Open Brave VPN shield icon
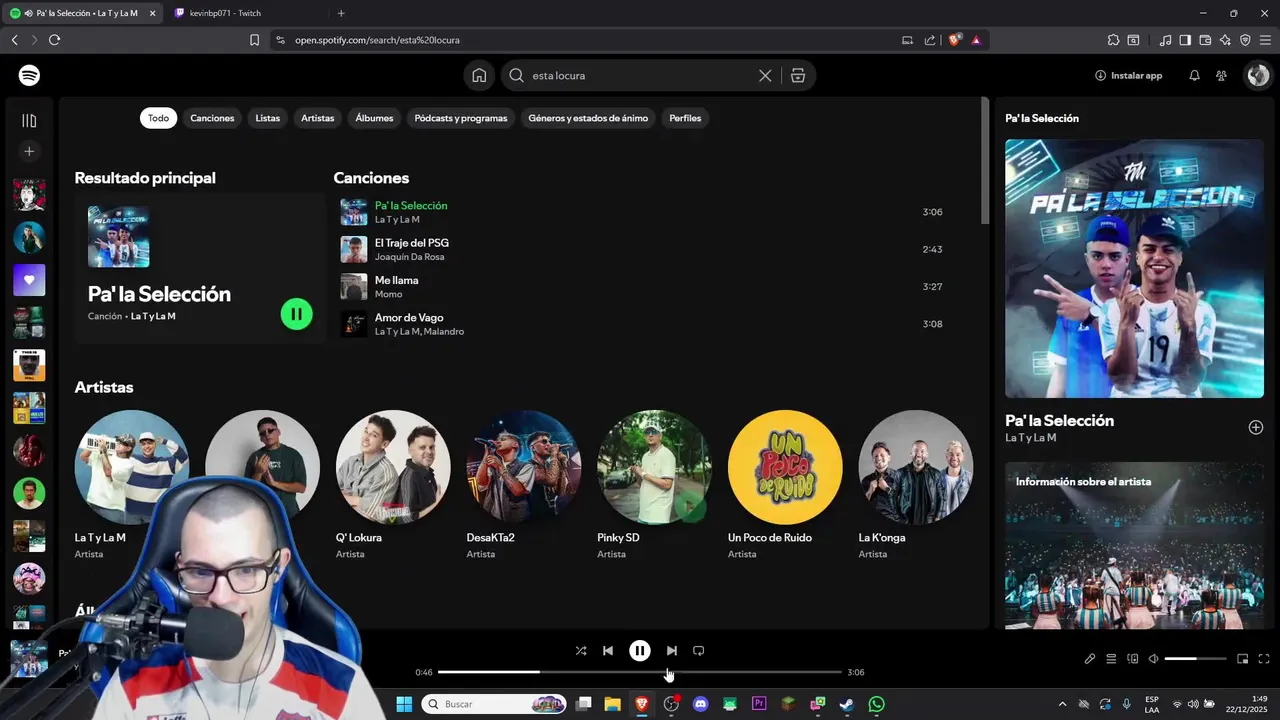 1245,40
